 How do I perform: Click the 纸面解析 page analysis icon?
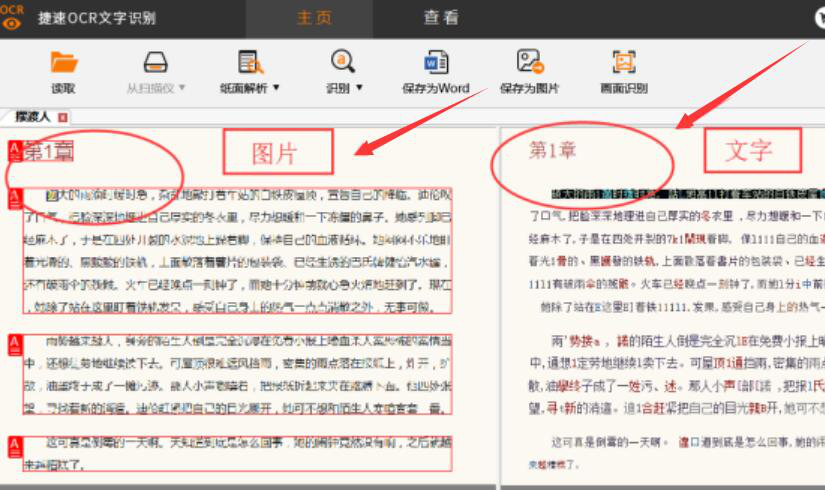click(x=250, y=62)
